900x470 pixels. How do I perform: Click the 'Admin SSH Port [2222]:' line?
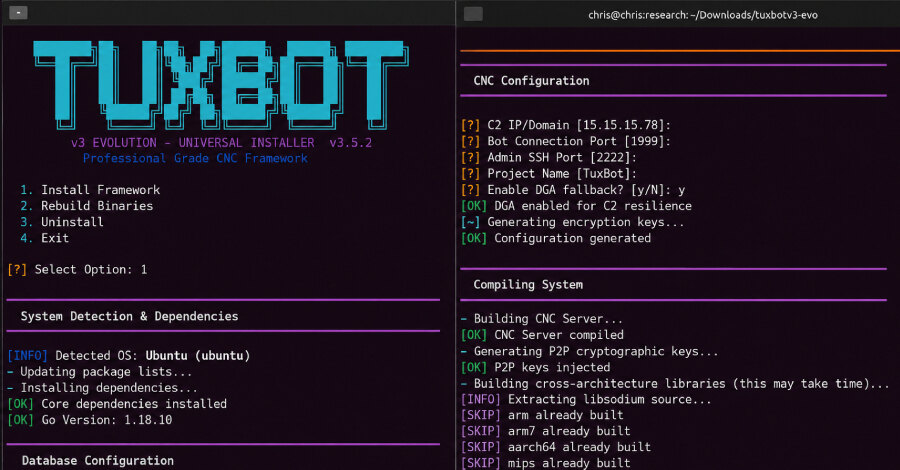(x=549, y=157)
